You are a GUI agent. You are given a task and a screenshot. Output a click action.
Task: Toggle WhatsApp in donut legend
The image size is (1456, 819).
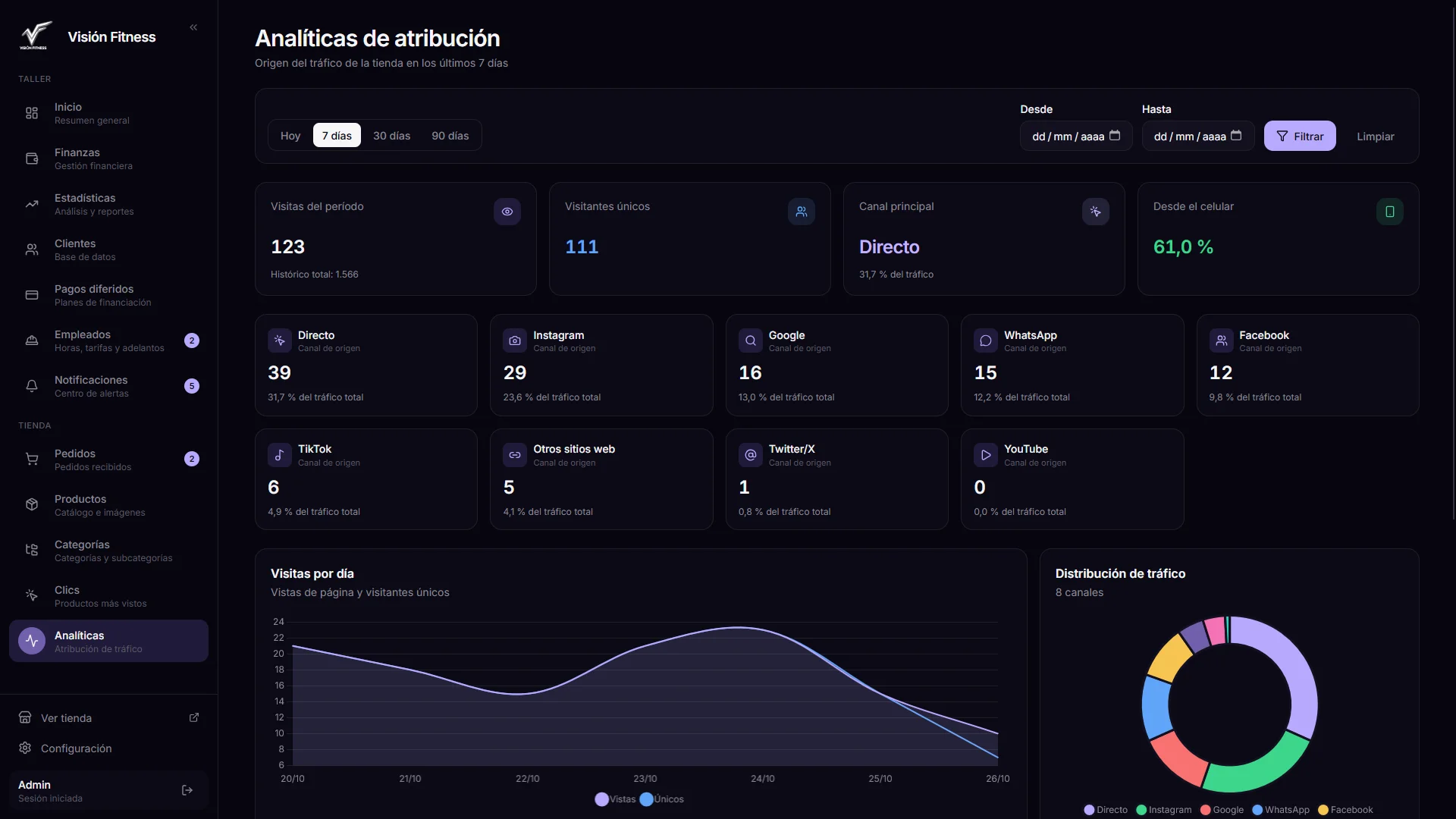[x=1281, y=810]
